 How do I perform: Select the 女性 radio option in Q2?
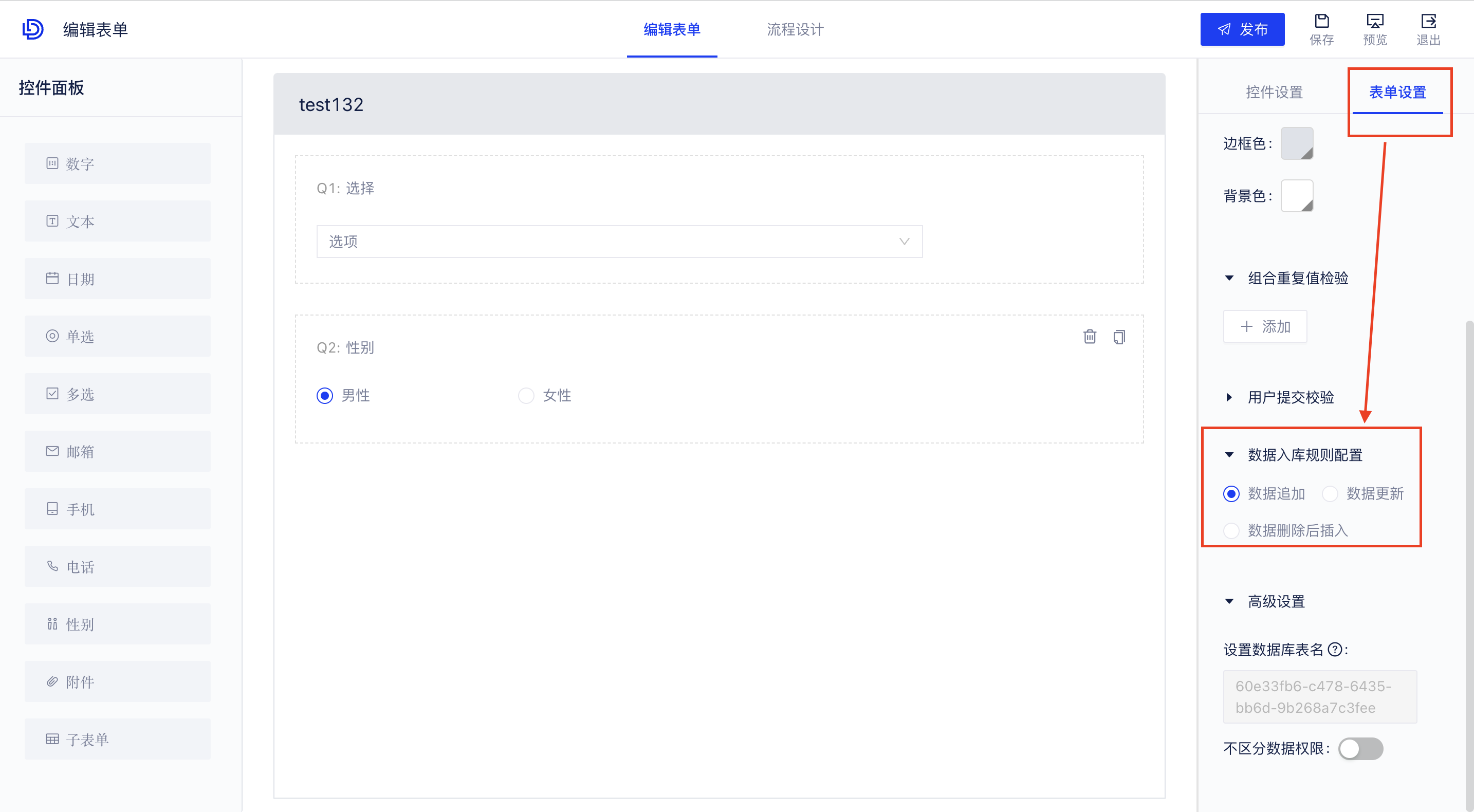pos(526,395)
